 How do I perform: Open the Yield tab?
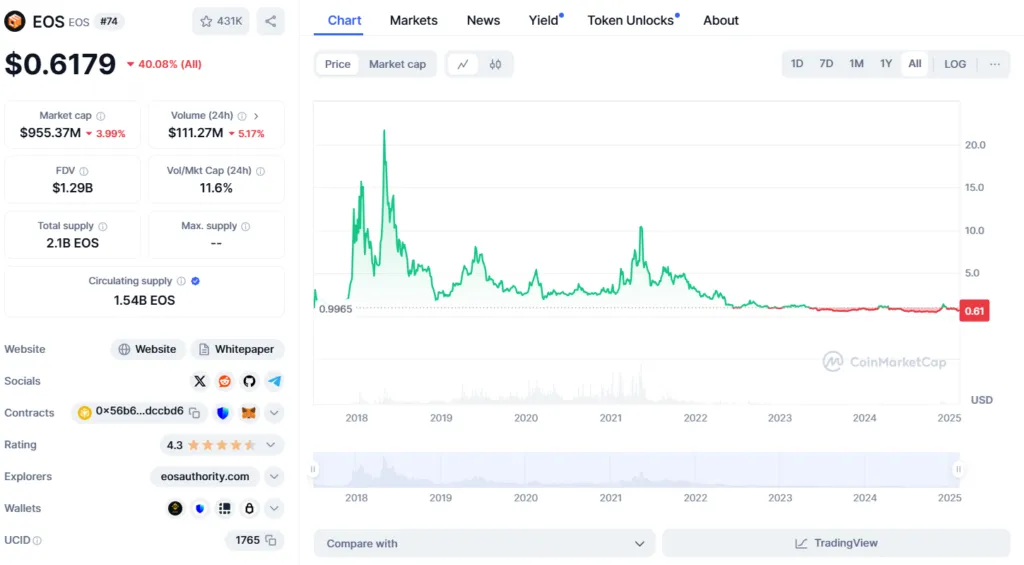pos(544,20)
